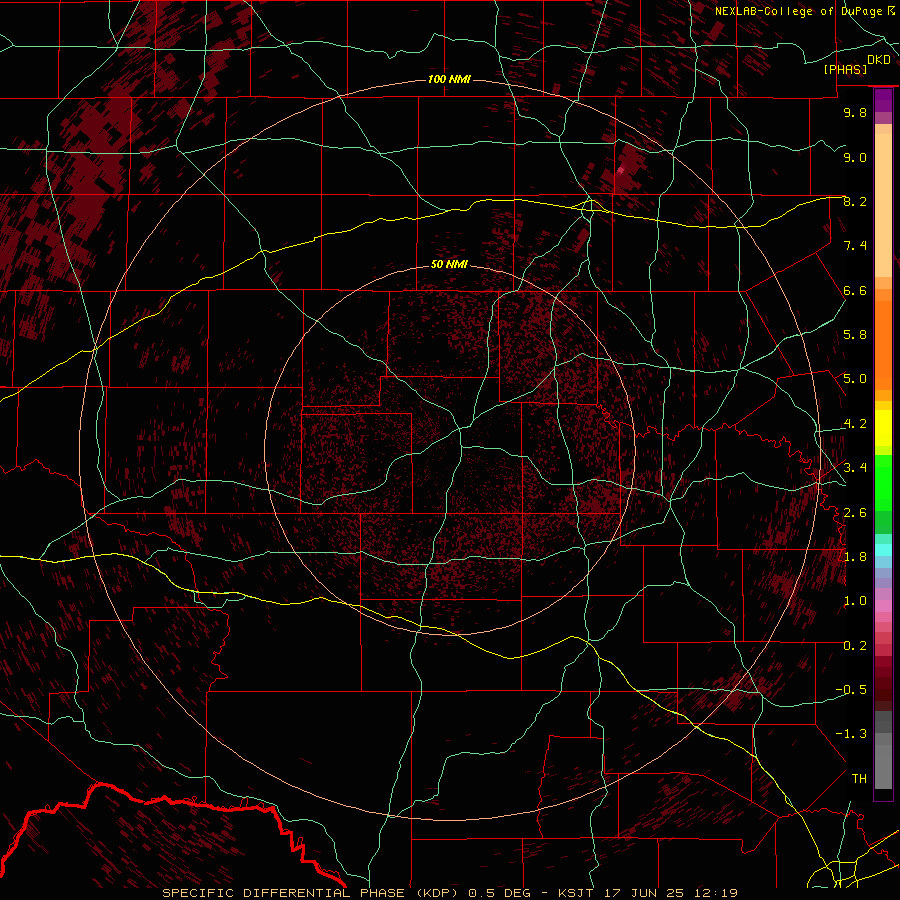Select the 3.4 value on the scale
Screen dimensions: 900x900
pyautogui.click(x=855, y=468)
